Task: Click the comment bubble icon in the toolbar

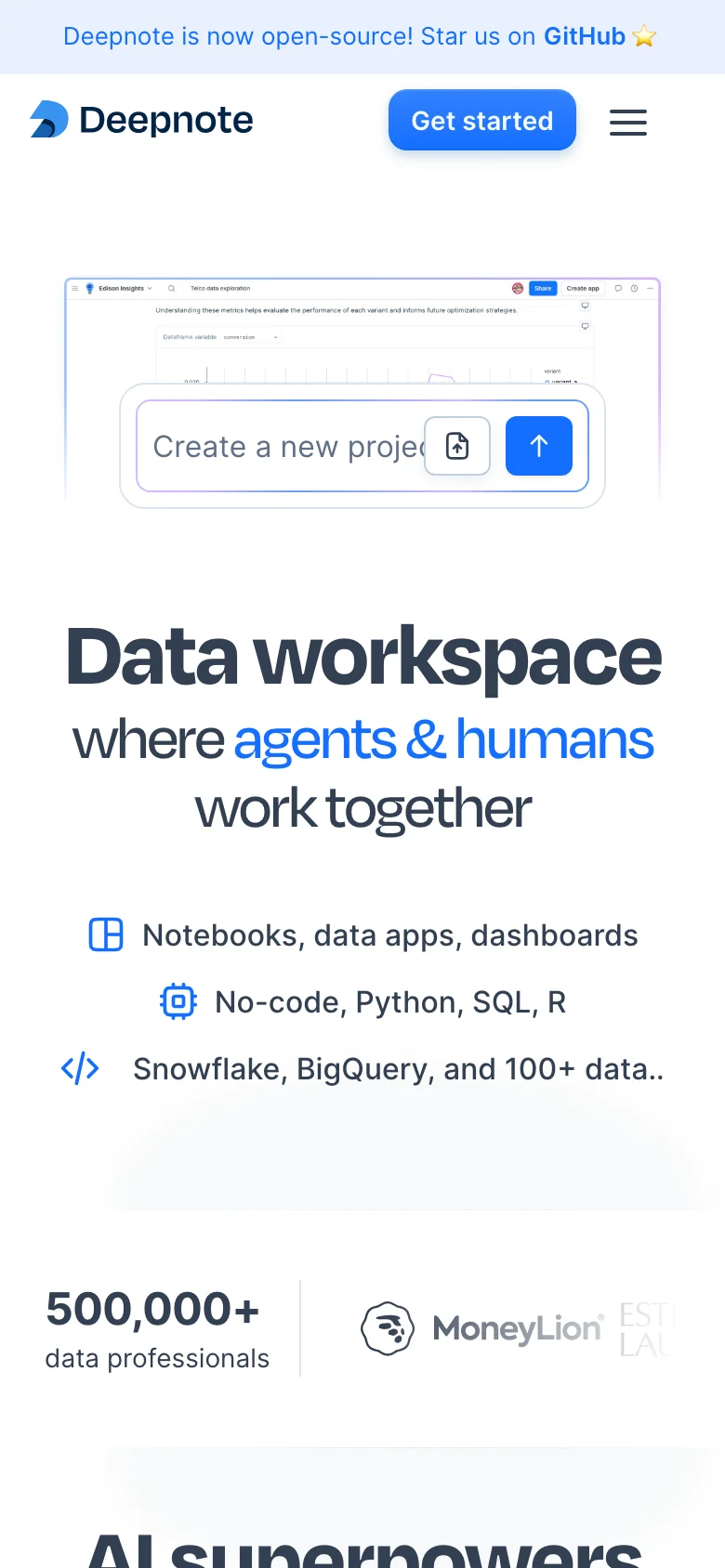Action: [617, 289]
